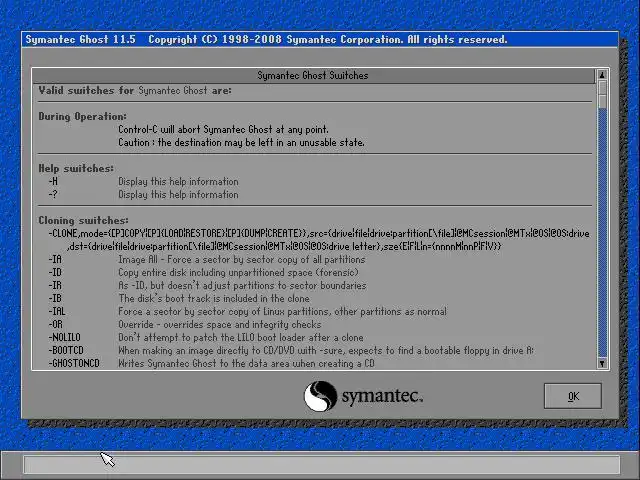The height and width of the screenshot is (480, 640).
Task: Click the -NOLILO switch label
Action: (64, 338)
